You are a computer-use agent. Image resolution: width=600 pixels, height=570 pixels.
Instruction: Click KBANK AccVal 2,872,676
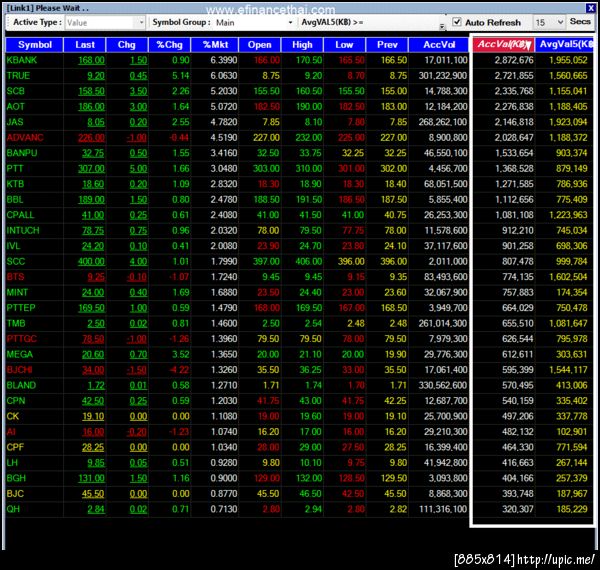[514, 60]
